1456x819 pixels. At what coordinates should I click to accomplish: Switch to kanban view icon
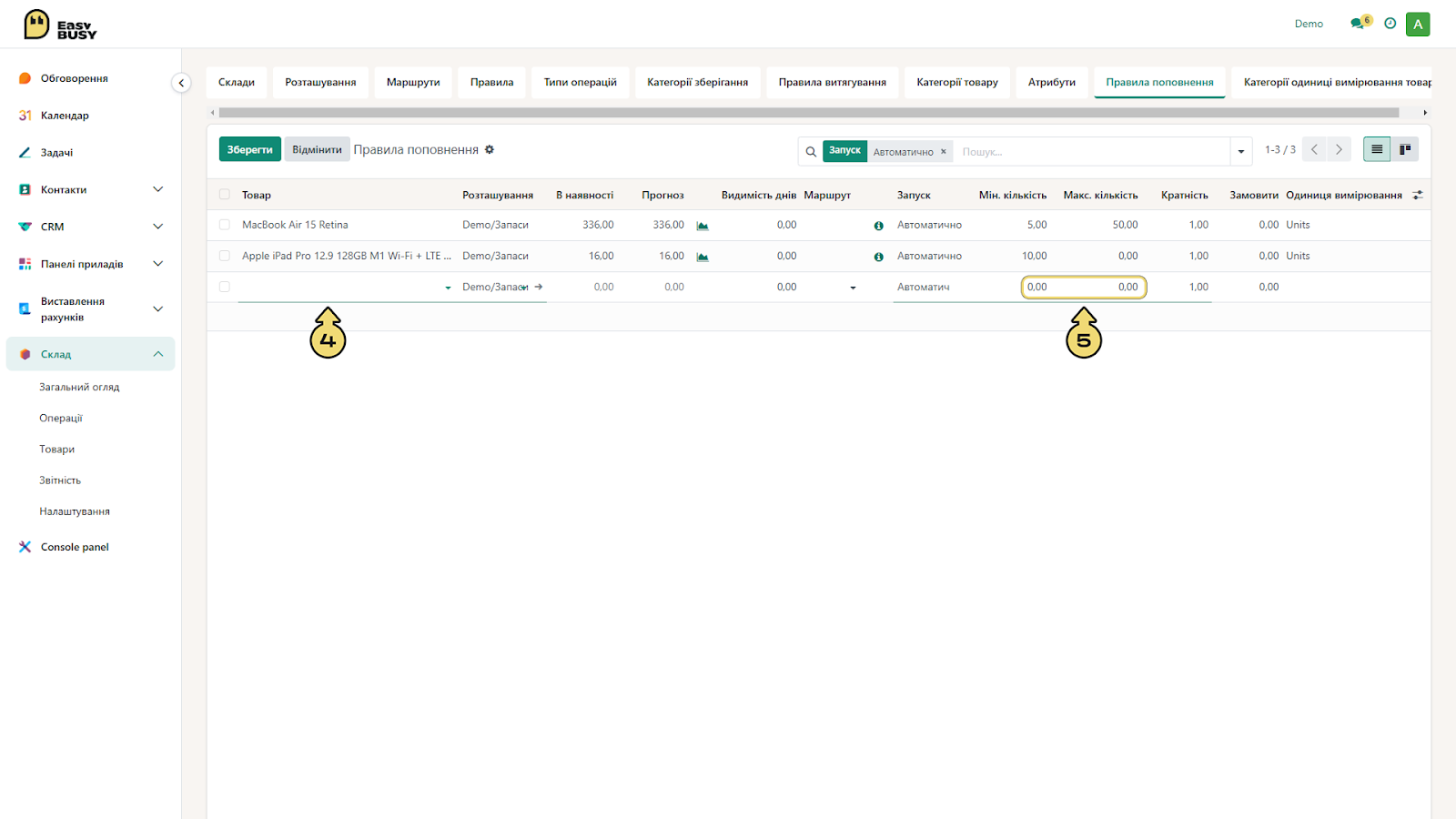point(1405,149)
